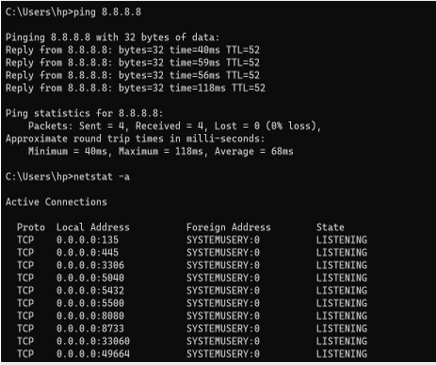Click SYSTEMUSERY:0 foreign address for port 5432

tap(223, 291)
